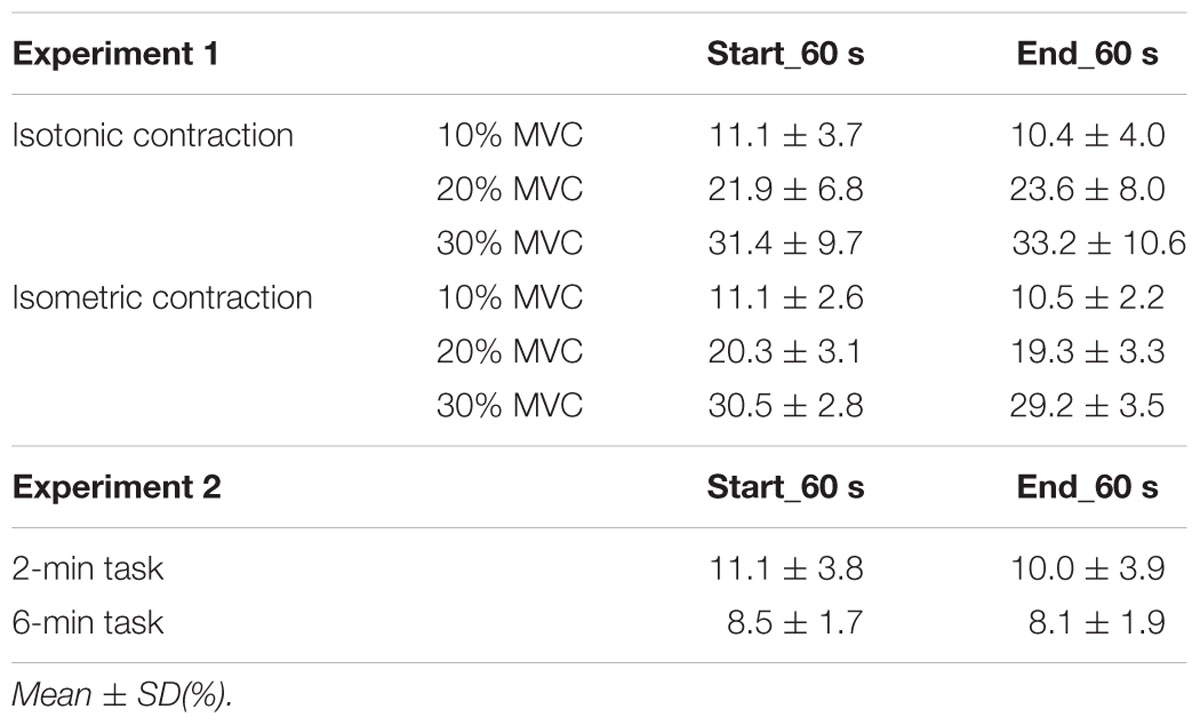Screen dimensions: 1200x725
Task: Click the value 11.1 ± 3.7
Action: point(785,135)
